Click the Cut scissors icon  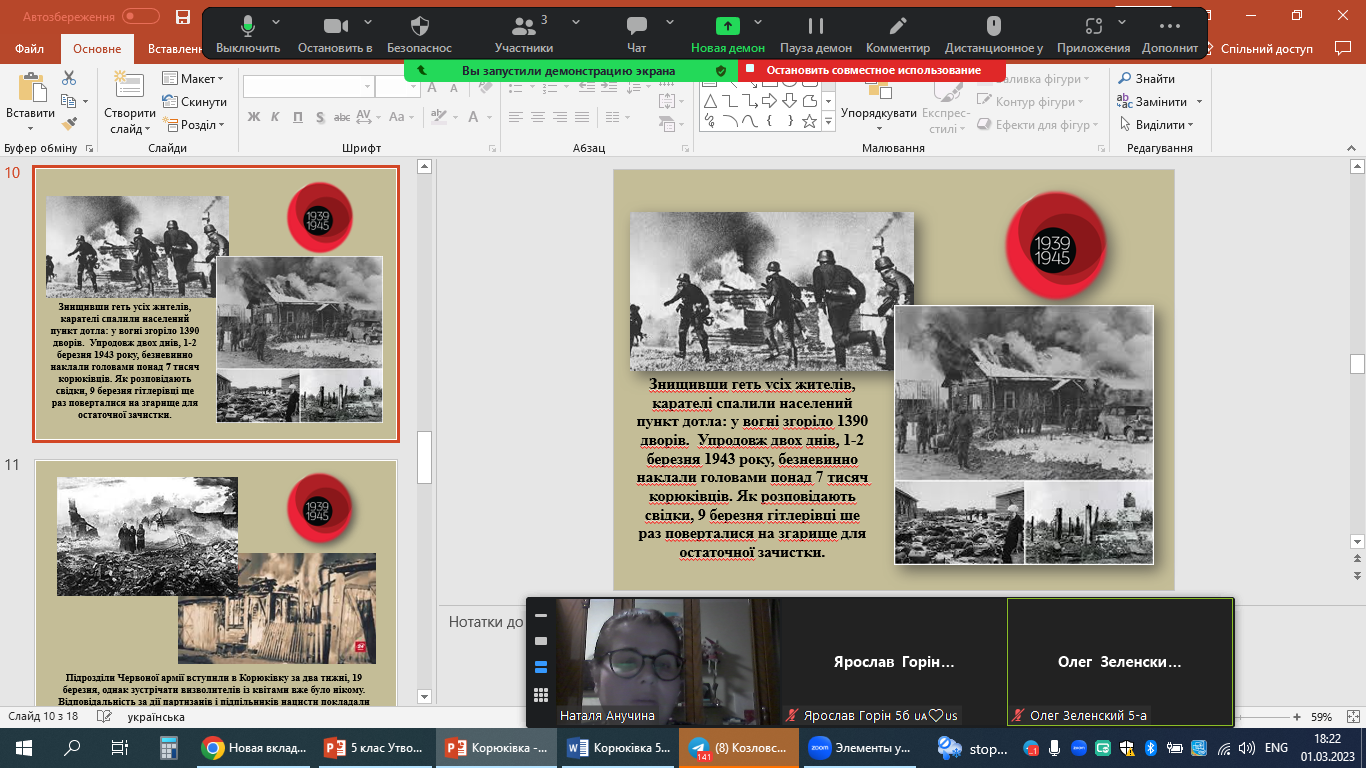pos(69,78)
